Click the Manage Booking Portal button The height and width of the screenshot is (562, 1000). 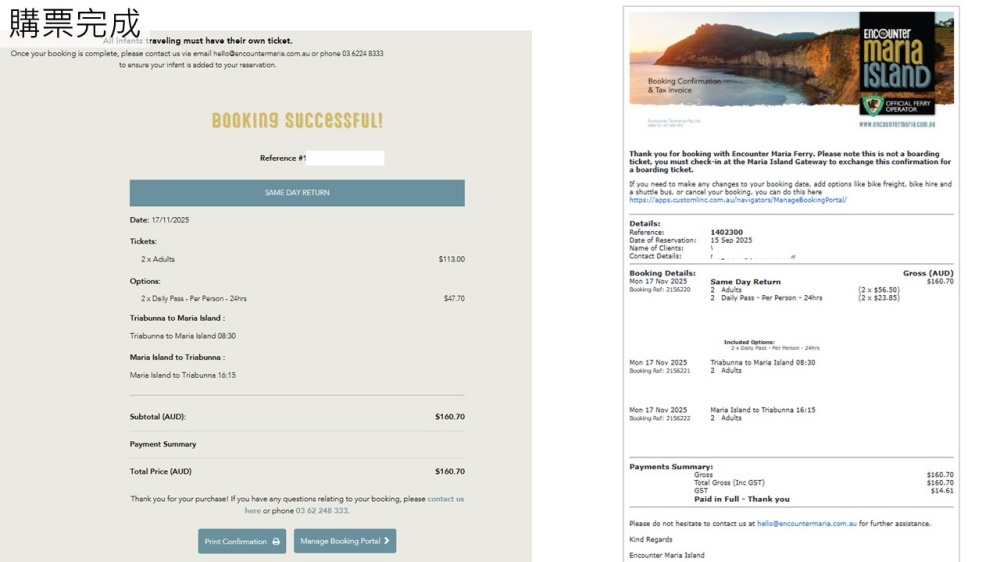[344, 541]
